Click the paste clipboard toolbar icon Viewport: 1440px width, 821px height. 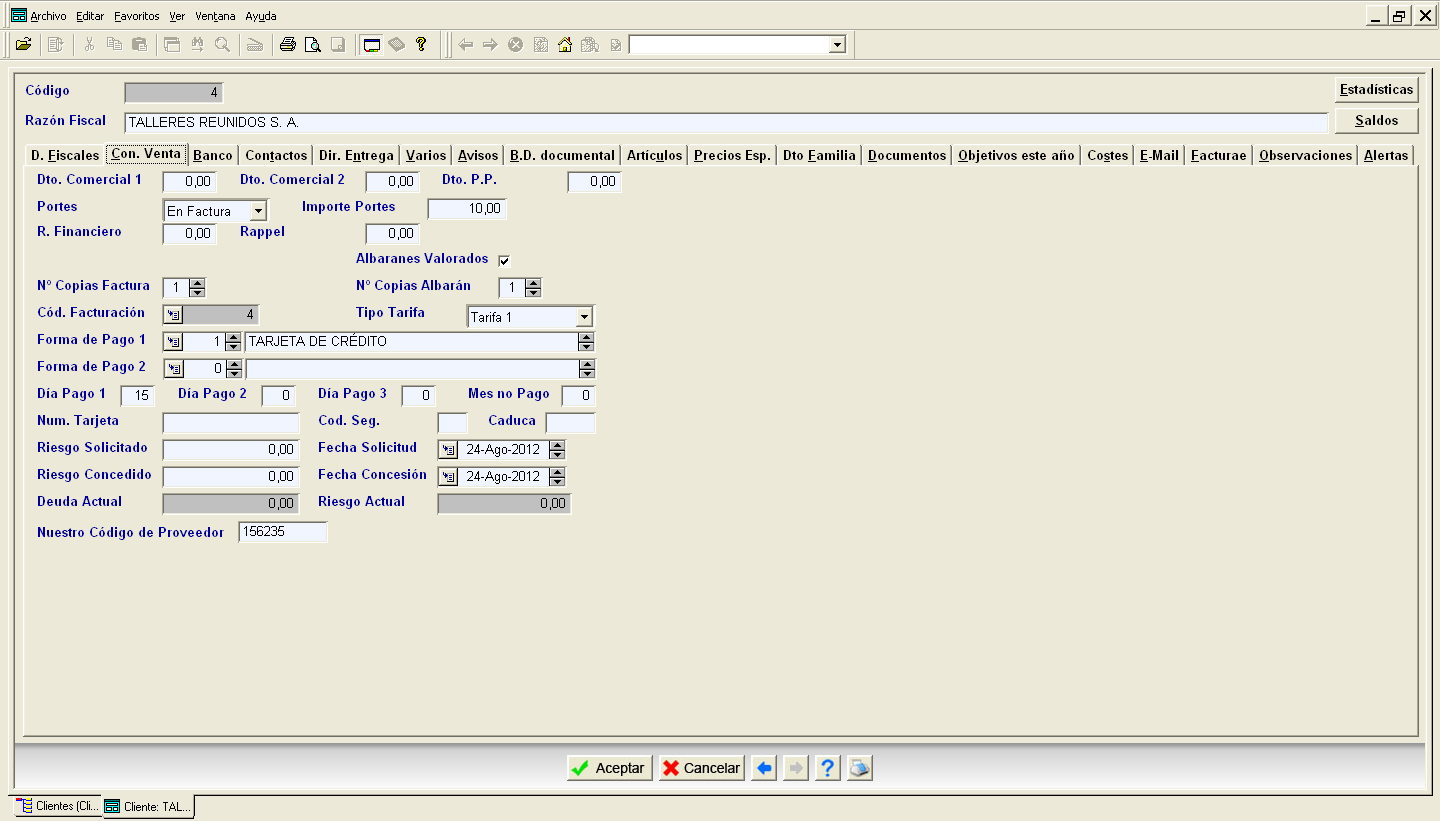point(139,44)
